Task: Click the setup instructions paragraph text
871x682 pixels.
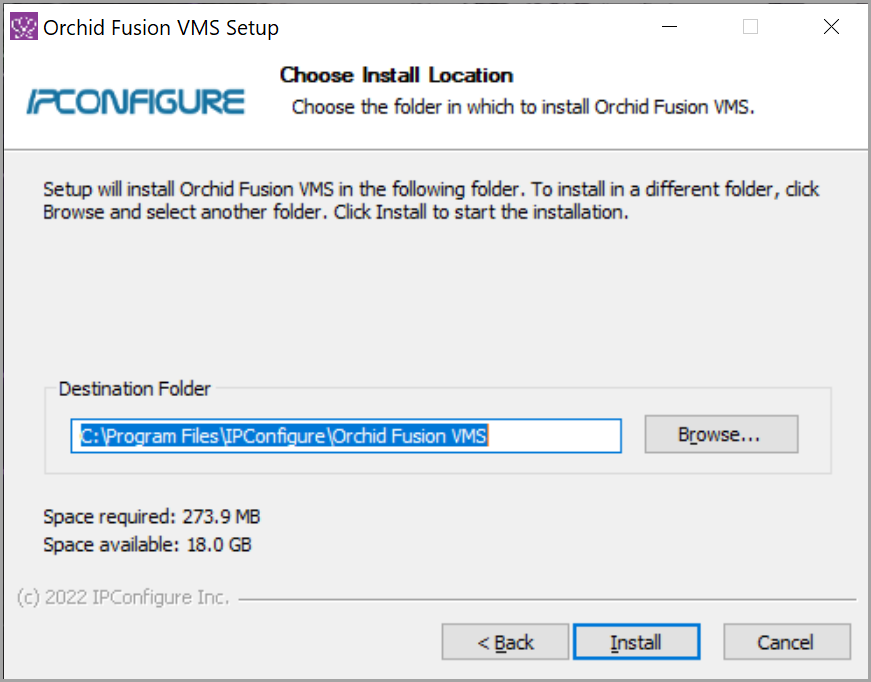Action: pyautogui.click(x=431, y=201)
